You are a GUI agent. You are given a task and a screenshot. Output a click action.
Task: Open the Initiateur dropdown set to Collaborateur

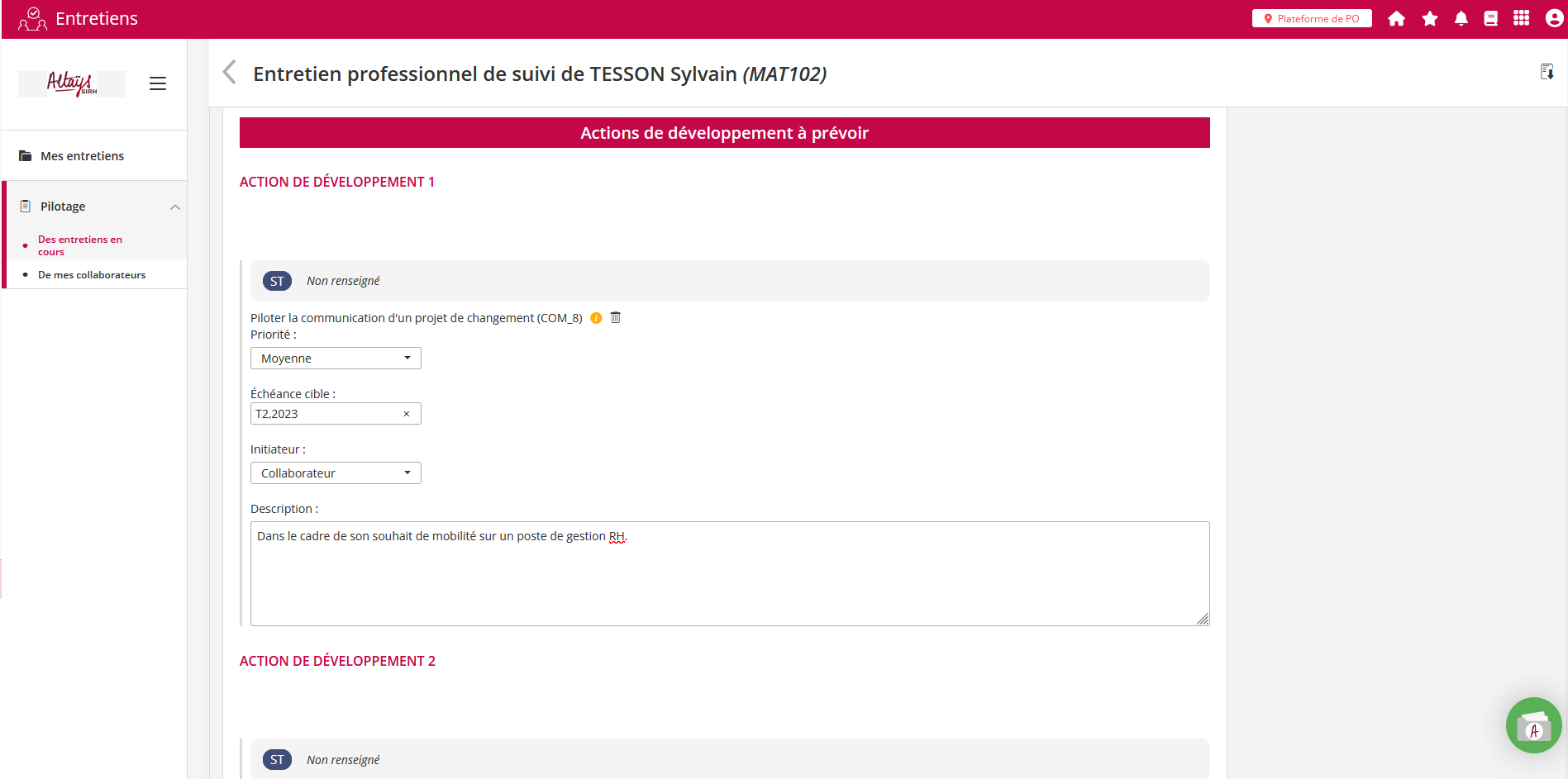point(336,473)
